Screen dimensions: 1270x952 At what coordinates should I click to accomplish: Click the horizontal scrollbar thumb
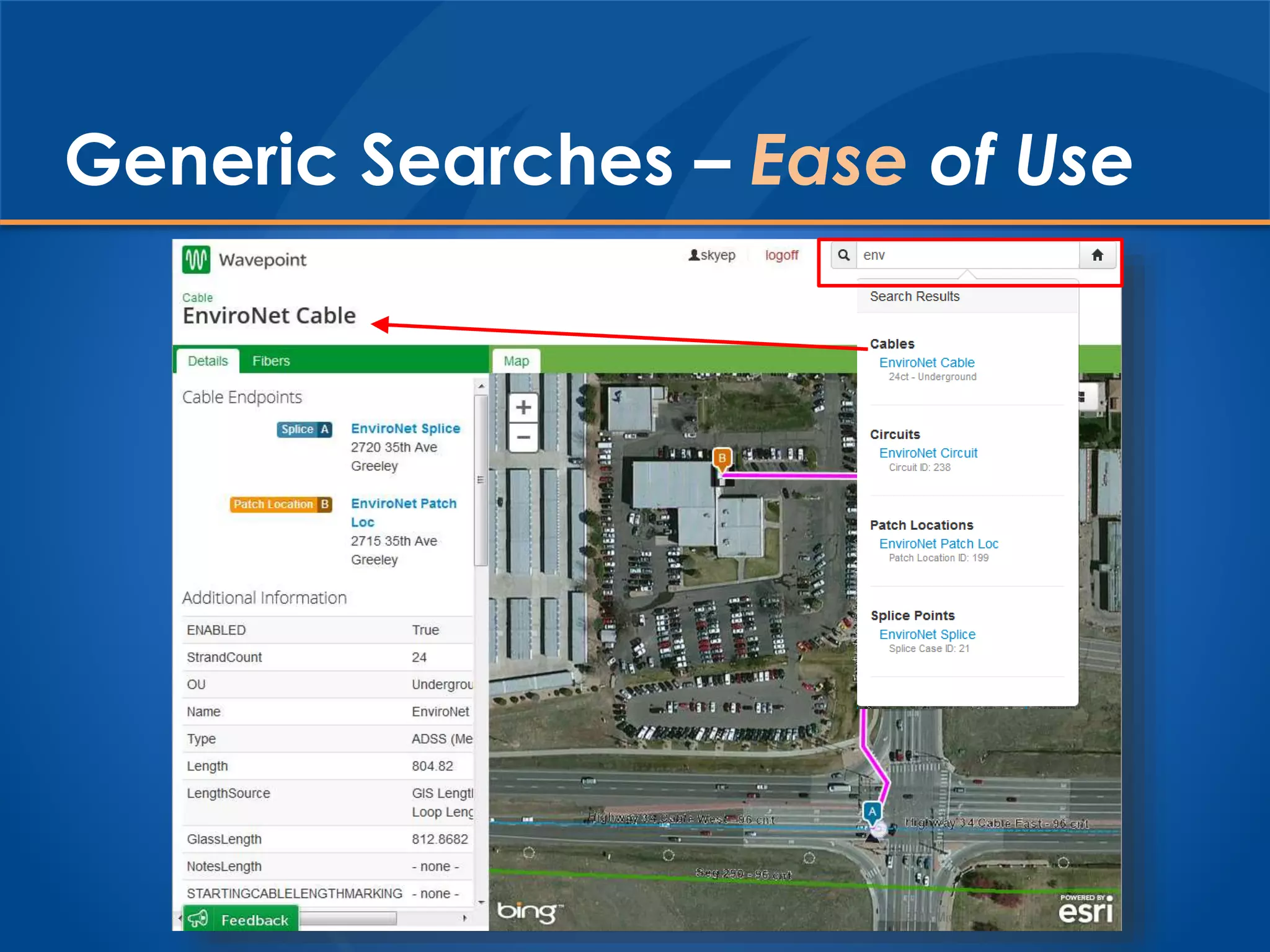[x=347, y=919]
